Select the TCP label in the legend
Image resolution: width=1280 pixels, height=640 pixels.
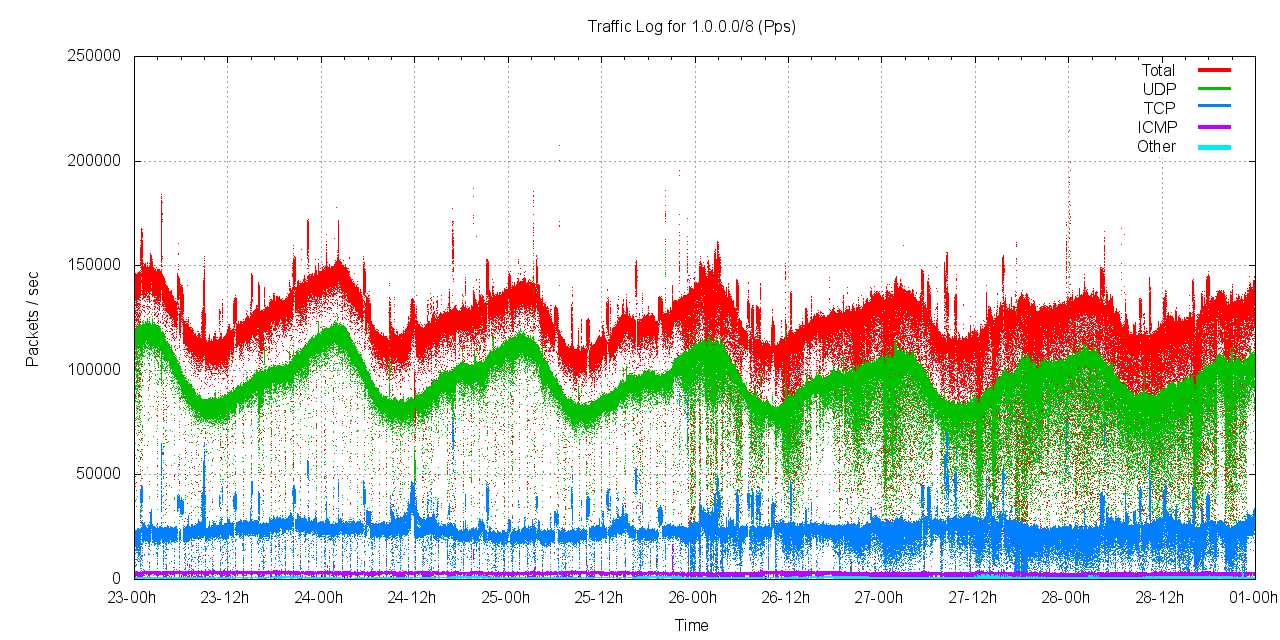(x=1159, y=108)
